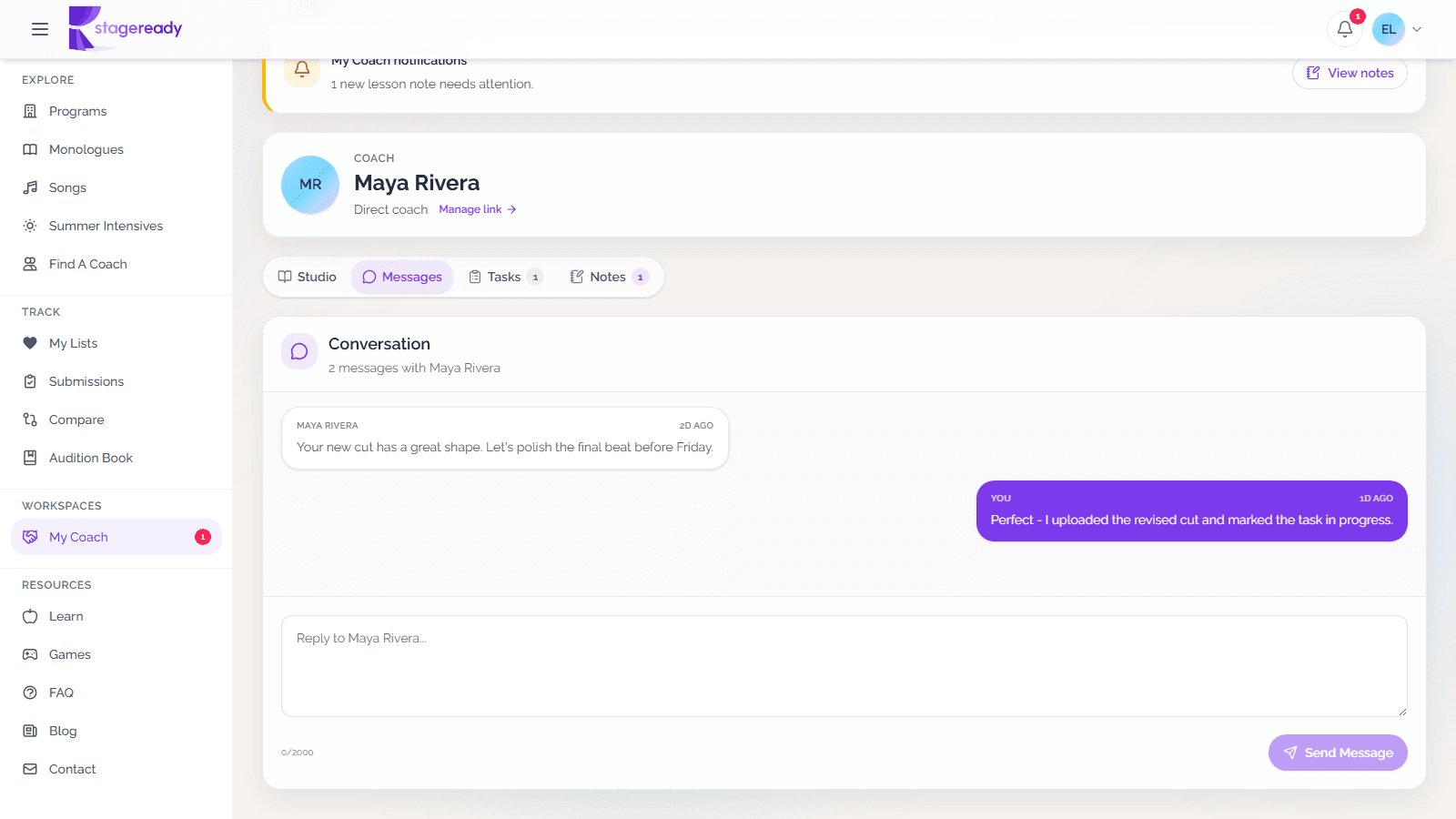Click the EL profile avatar
The width and height of the screenshot is (1456, 819).
point(1389,29)
